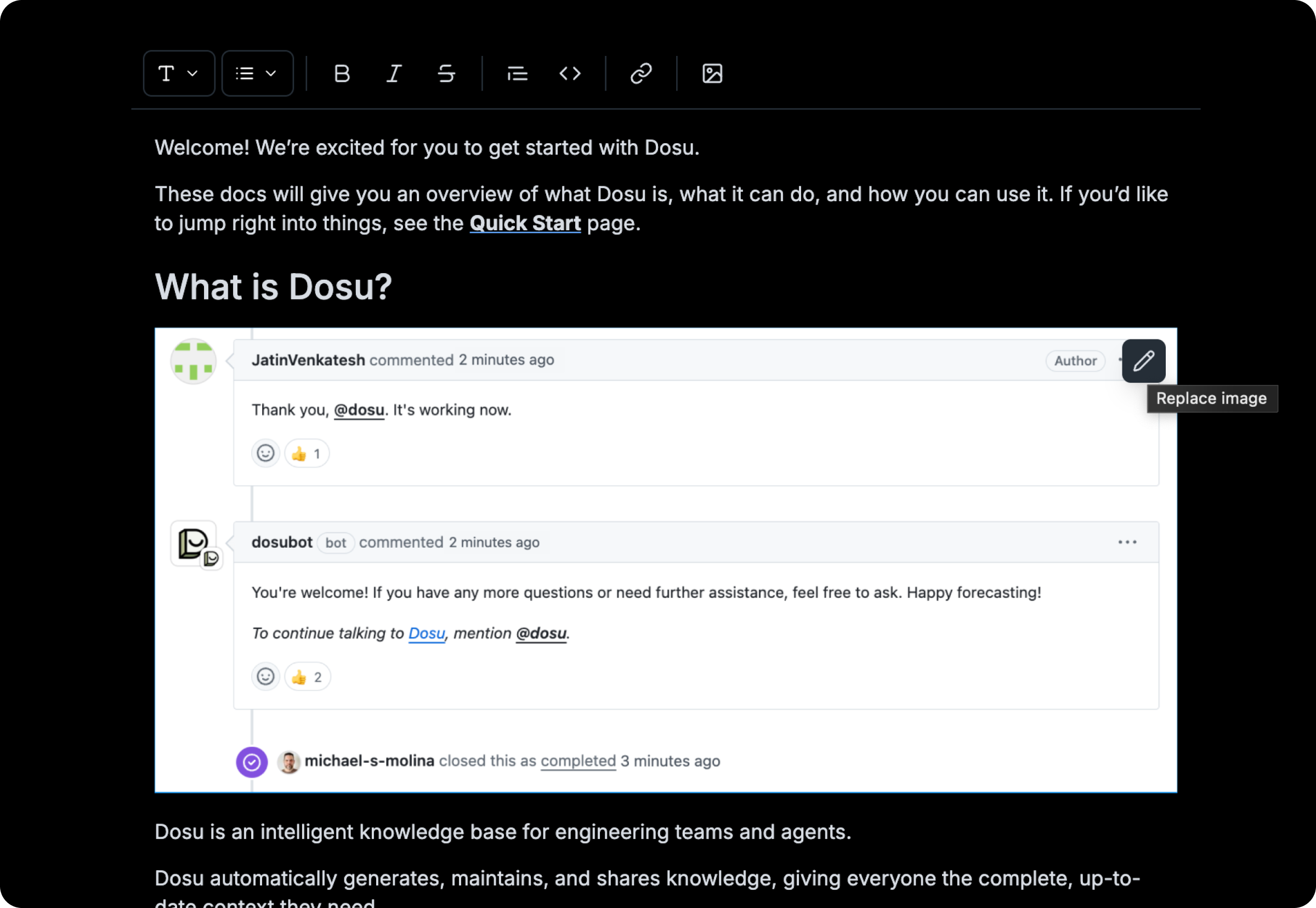This screenshot has width=1316, height=908.
Task: Open emoji picker on JatinVenkatesh's comment
Action: pyautogui.click(x=265, y=453)
